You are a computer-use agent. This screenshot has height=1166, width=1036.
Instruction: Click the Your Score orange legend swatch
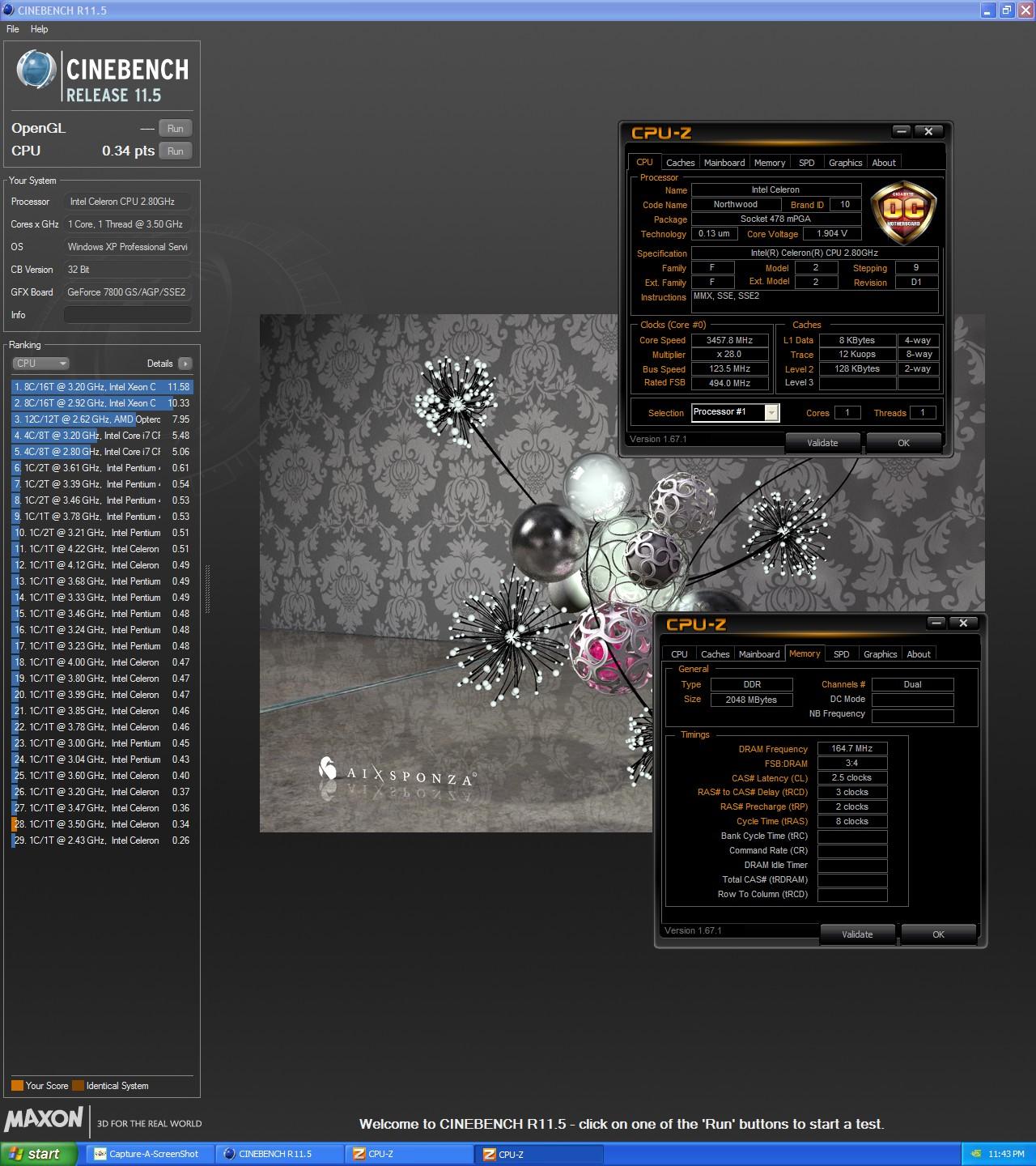(x=17, y=1086)
